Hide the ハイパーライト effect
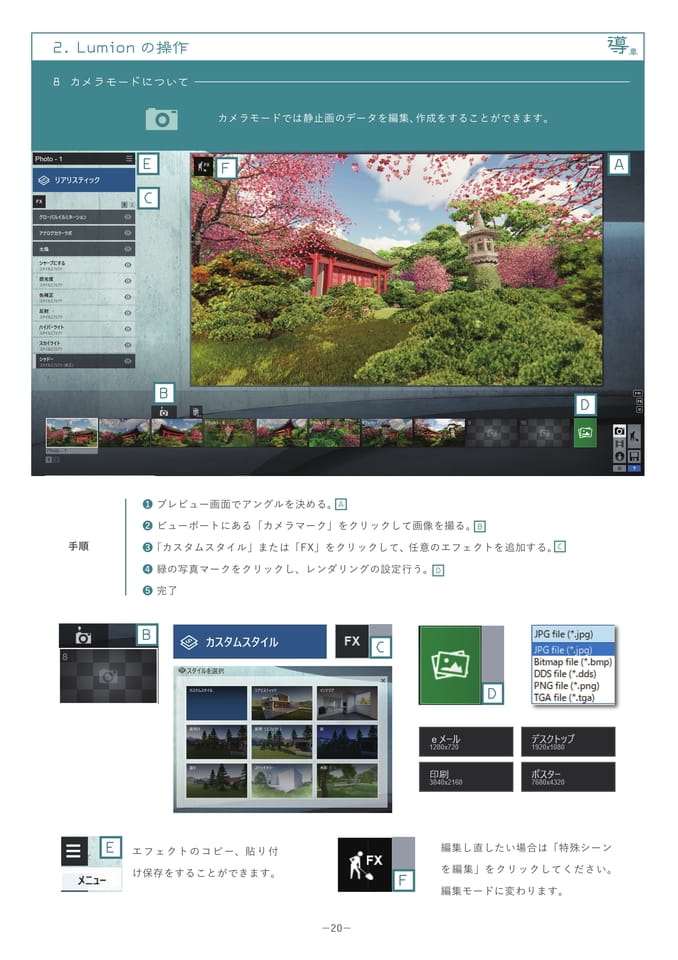This screenshot has height=960, width=678. (x=128, y=329)
